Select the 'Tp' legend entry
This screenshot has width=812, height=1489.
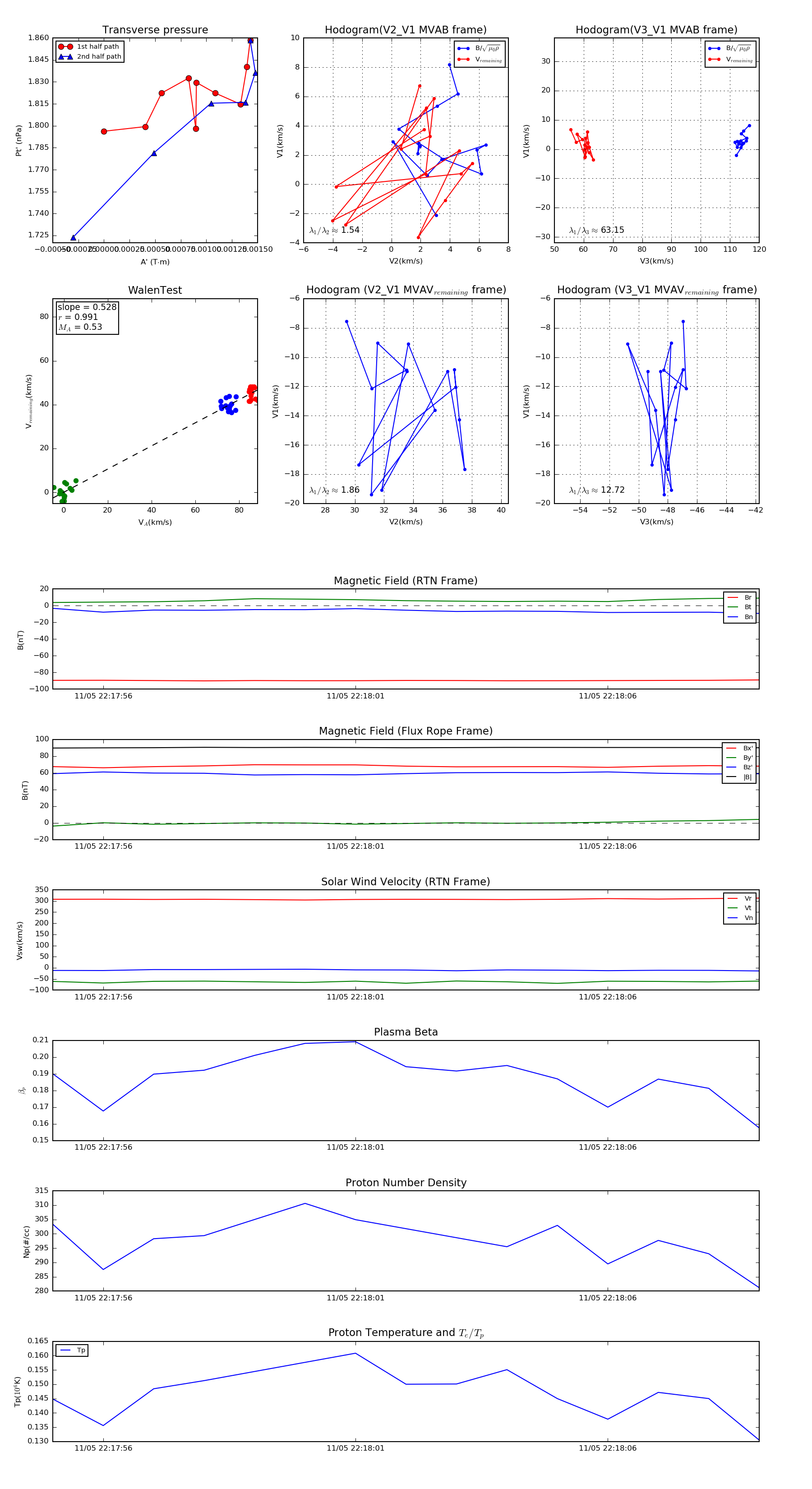coord(73,1350)
